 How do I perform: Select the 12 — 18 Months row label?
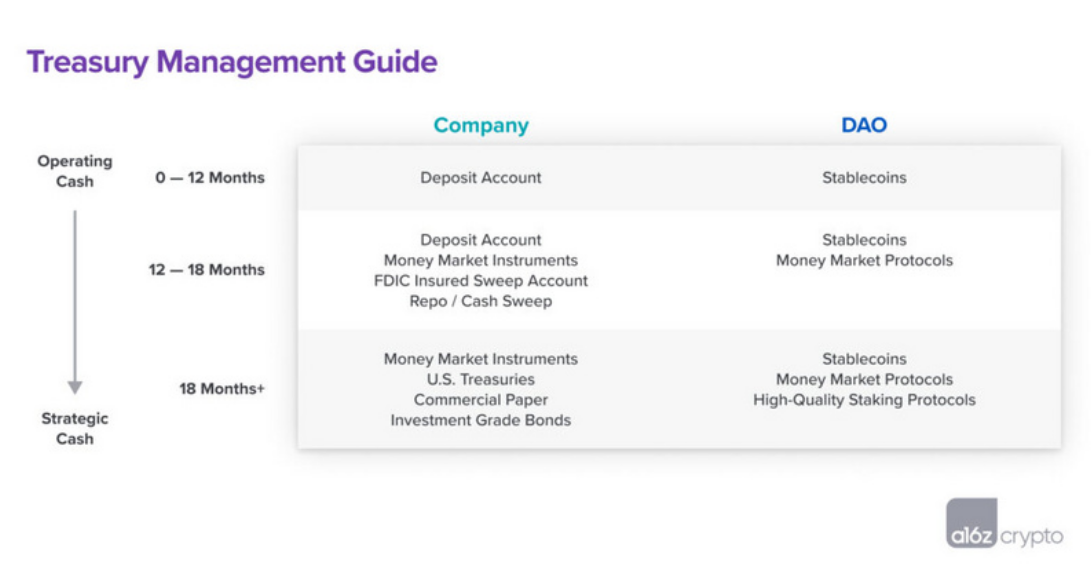[207, 270]
